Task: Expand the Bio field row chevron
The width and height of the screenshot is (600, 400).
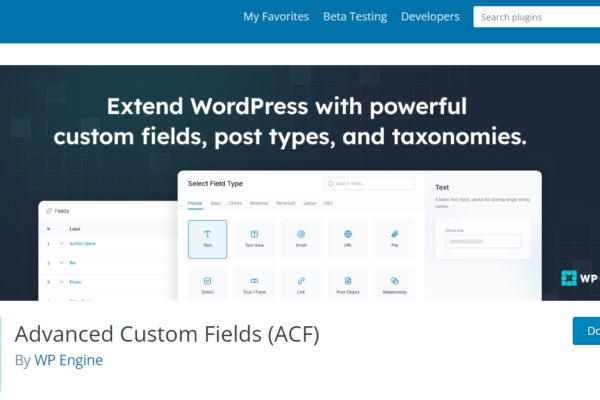Action: coord(60,262)
